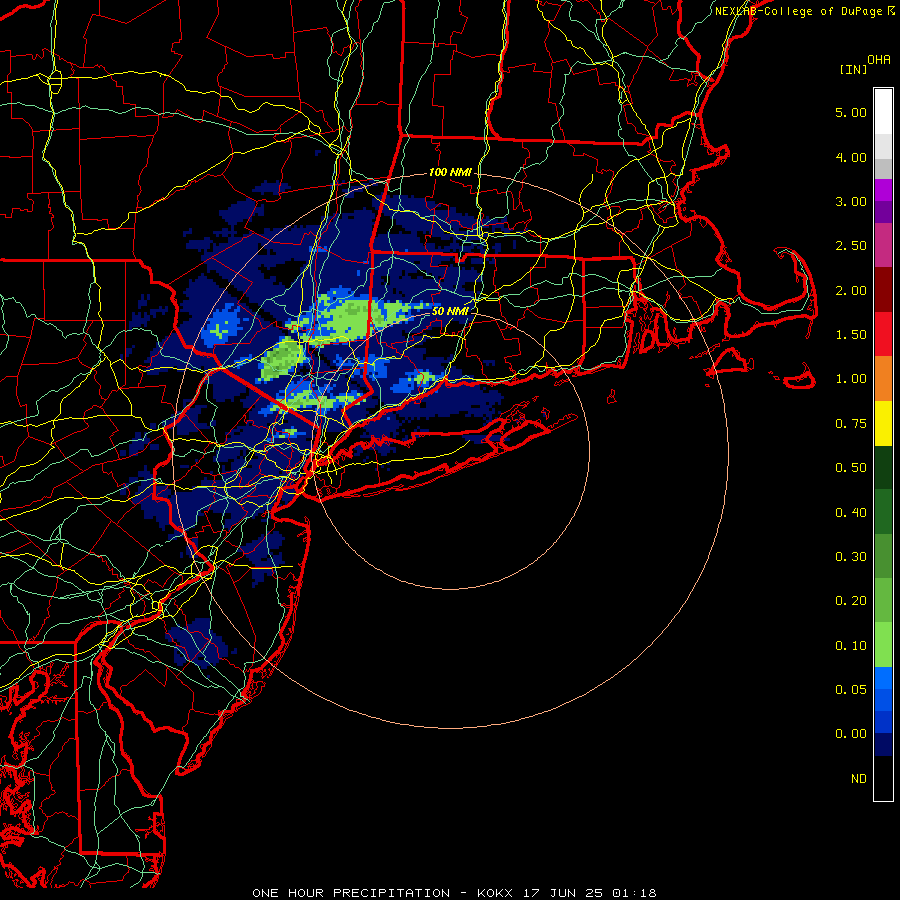The width and height of the screenshot is (900, 900).
Task: Click the 0.30 legend value
Action: 851,557
